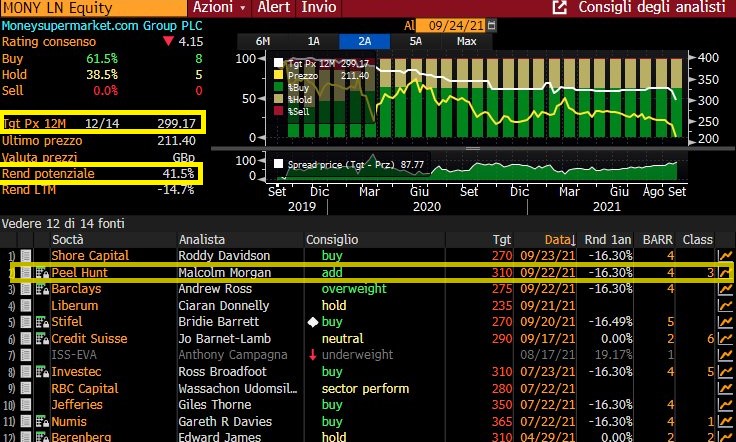Sort by the Soctà column header

pyautogui.click(x=68, y=240)
